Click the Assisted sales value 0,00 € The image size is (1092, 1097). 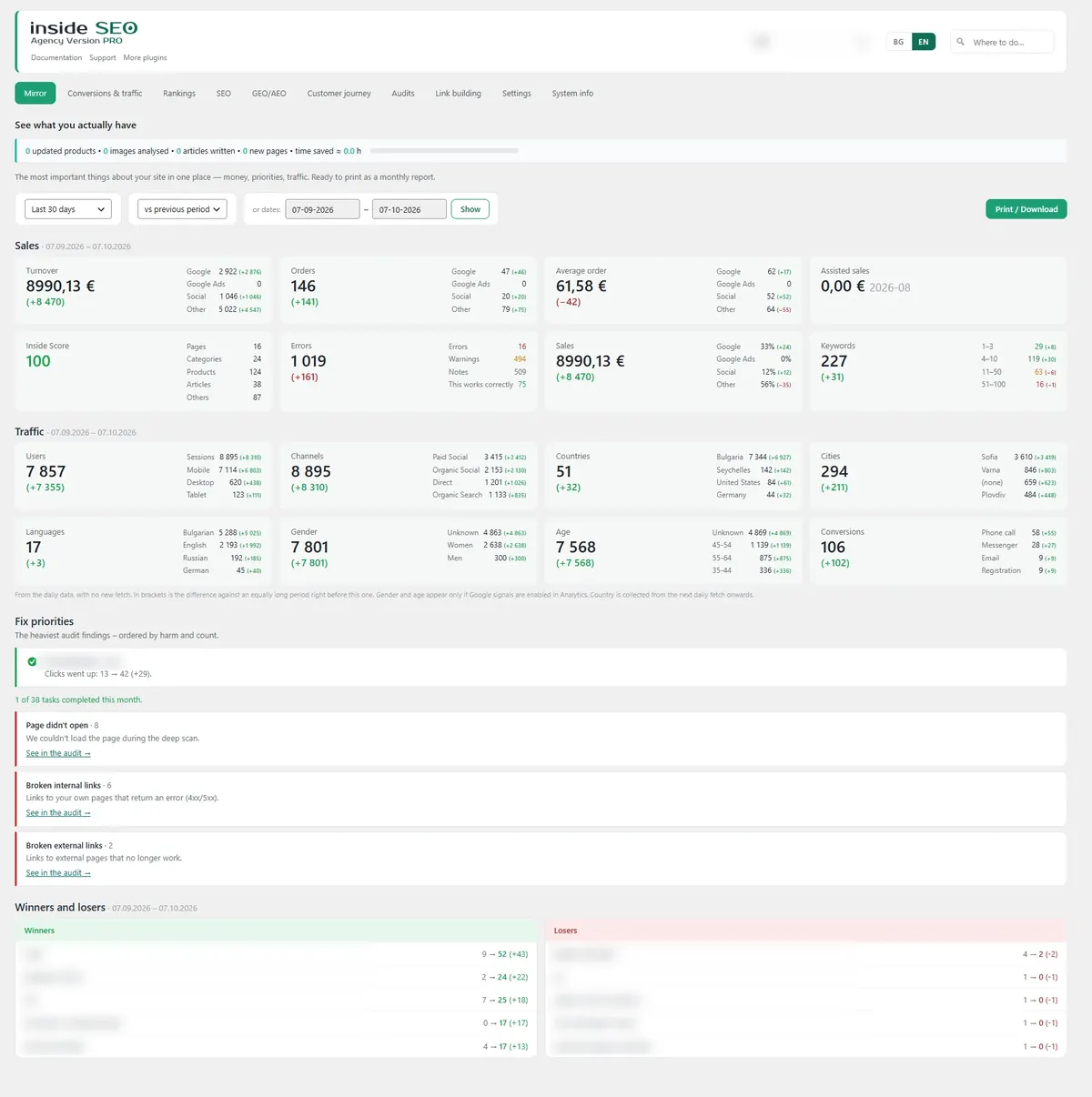click(x=843, y=286)
